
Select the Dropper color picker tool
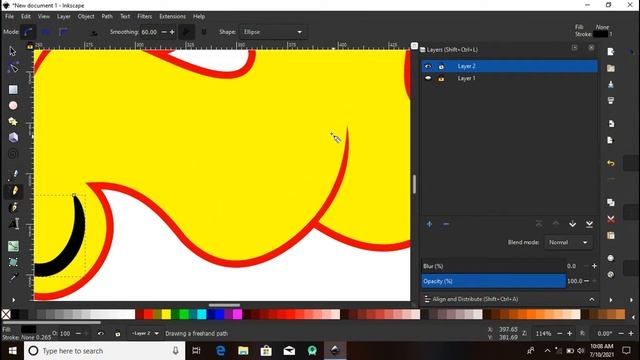[13, 278]
